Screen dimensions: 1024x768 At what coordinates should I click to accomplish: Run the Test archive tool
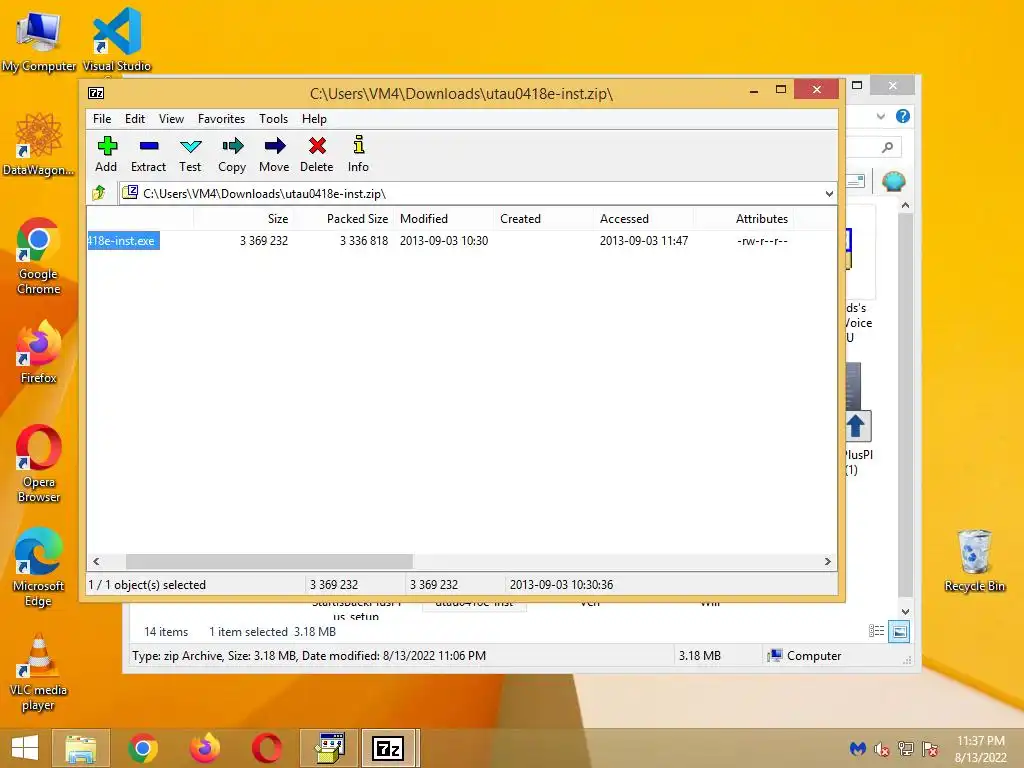190,154
